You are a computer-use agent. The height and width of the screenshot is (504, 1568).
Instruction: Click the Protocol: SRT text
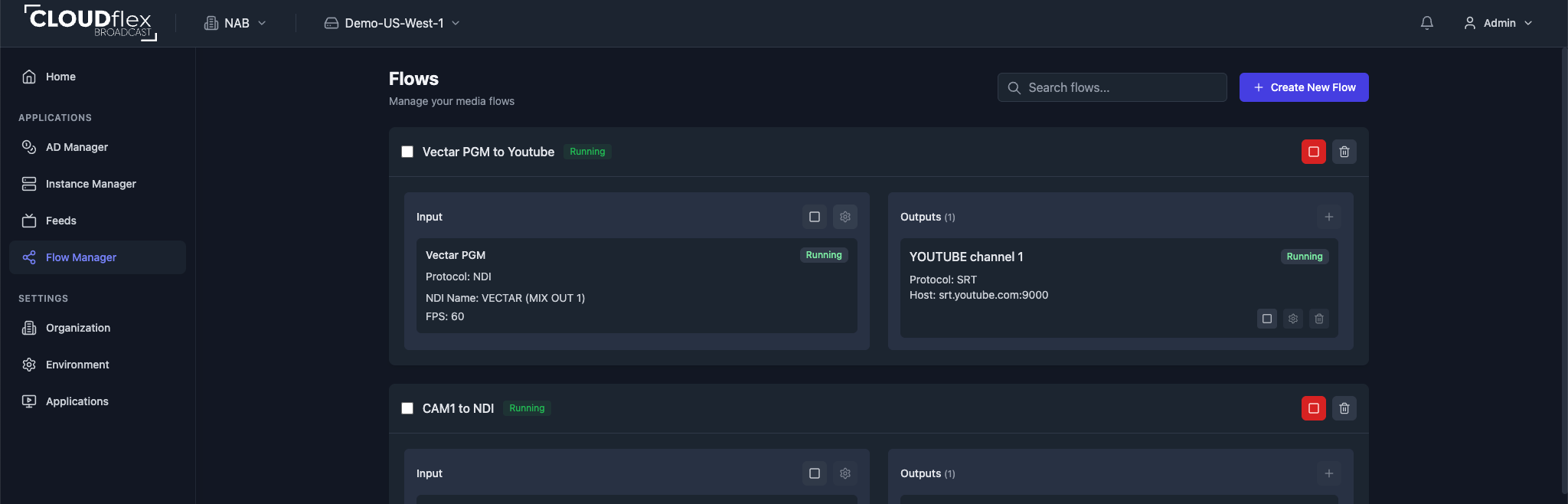(943, 280)
